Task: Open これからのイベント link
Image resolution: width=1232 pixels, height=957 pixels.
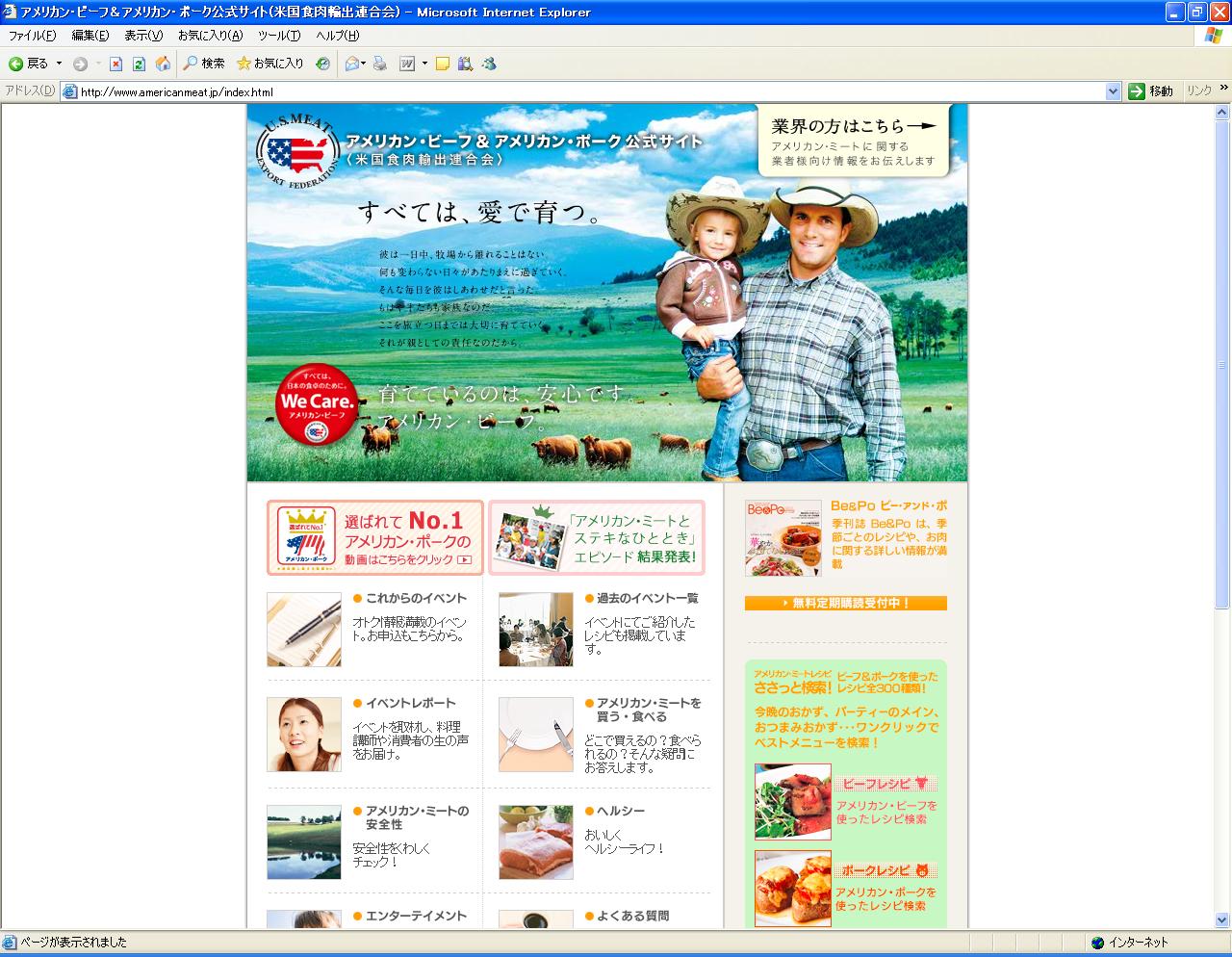Action: click(415, 598)
